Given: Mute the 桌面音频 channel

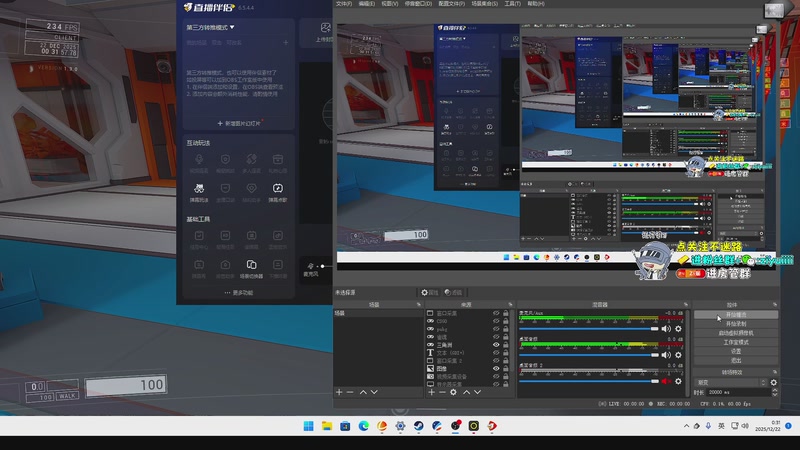Looking at the screenshot, I should pos(666,355).
